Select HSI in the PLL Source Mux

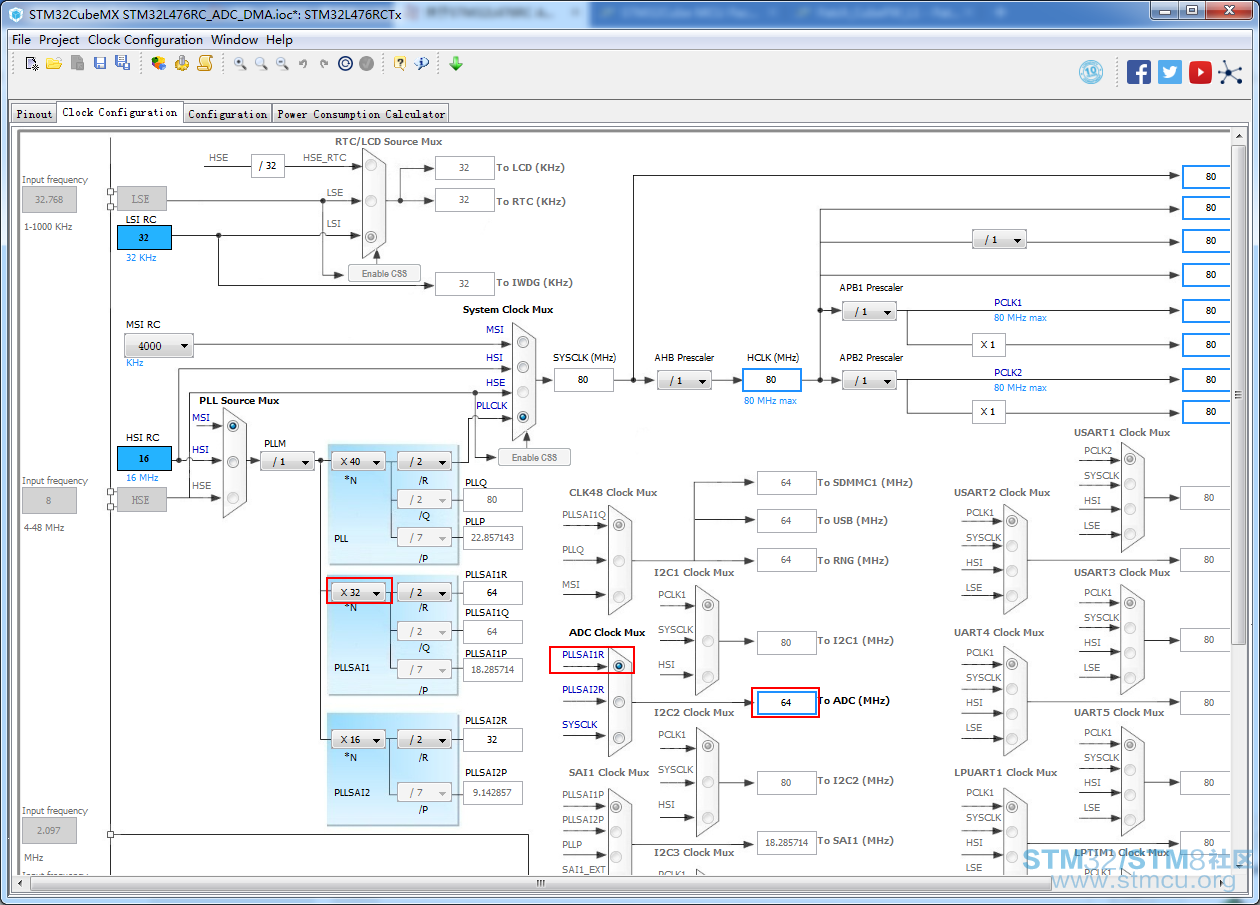point(233,461)
